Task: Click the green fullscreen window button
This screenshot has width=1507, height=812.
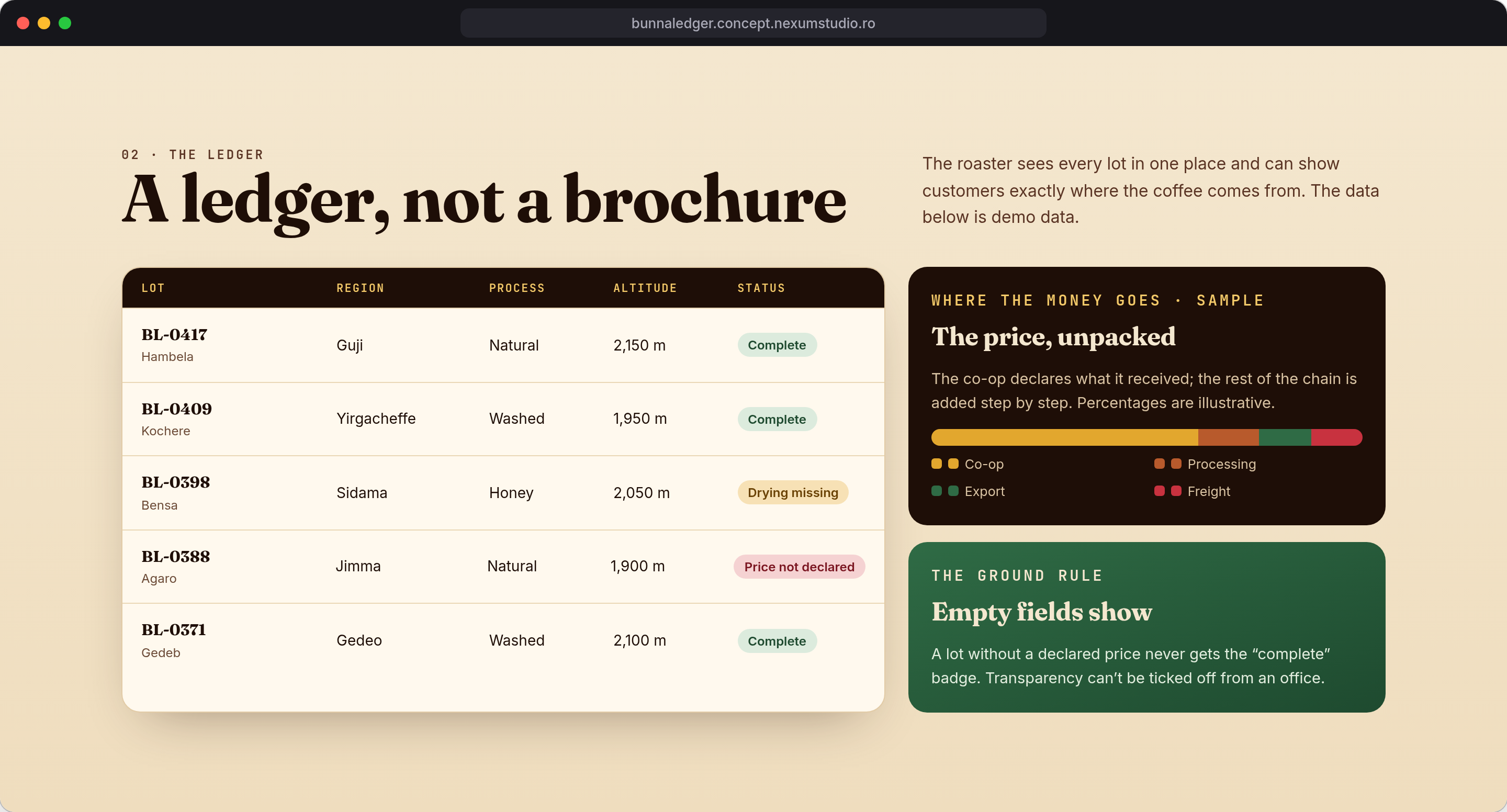Action: pyautogui.click(x=65, y=23)
